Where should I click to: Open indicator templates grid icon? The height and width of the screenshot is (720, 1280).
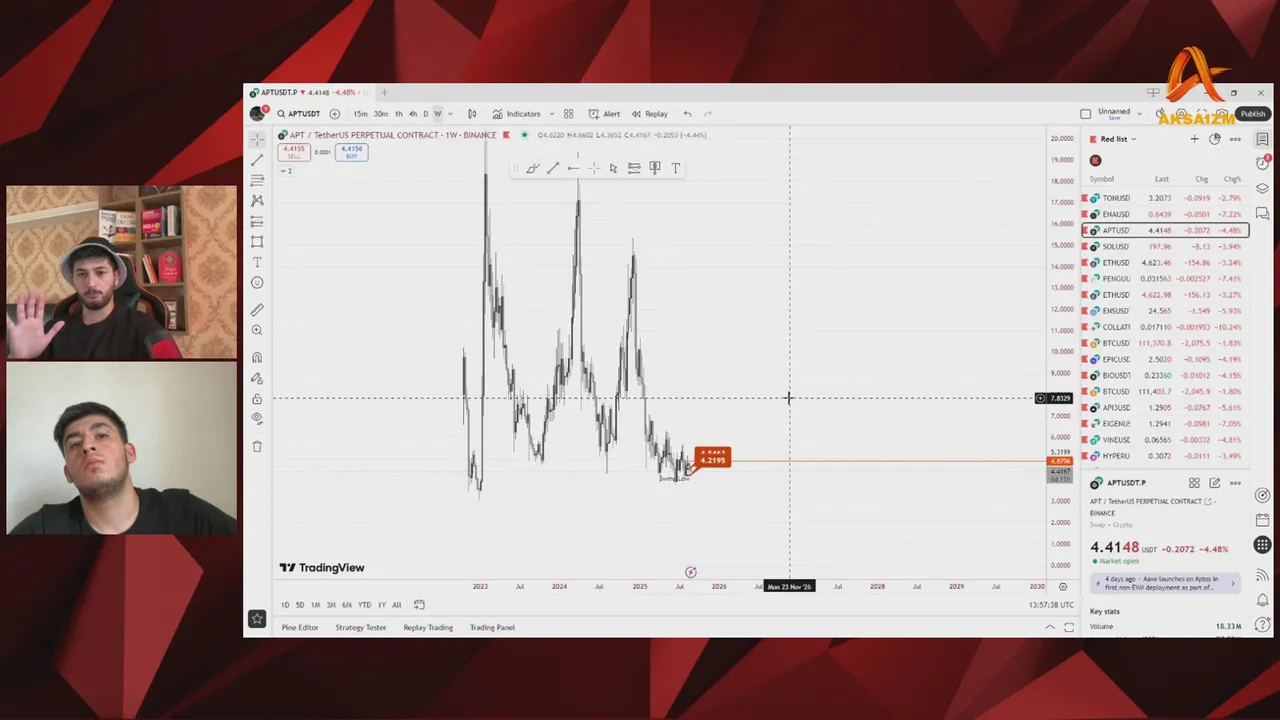[x=568, y=114]
